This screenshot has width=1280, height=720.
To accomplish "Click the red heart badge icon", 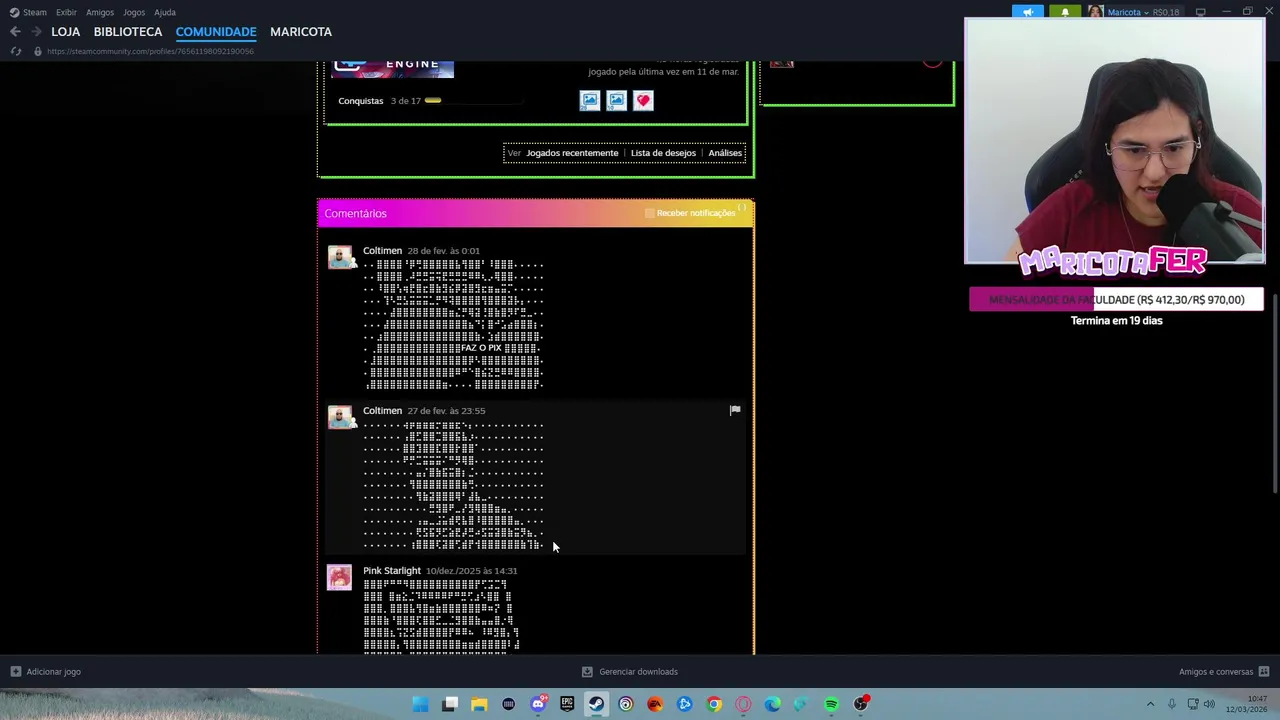I will click(643, 100).
